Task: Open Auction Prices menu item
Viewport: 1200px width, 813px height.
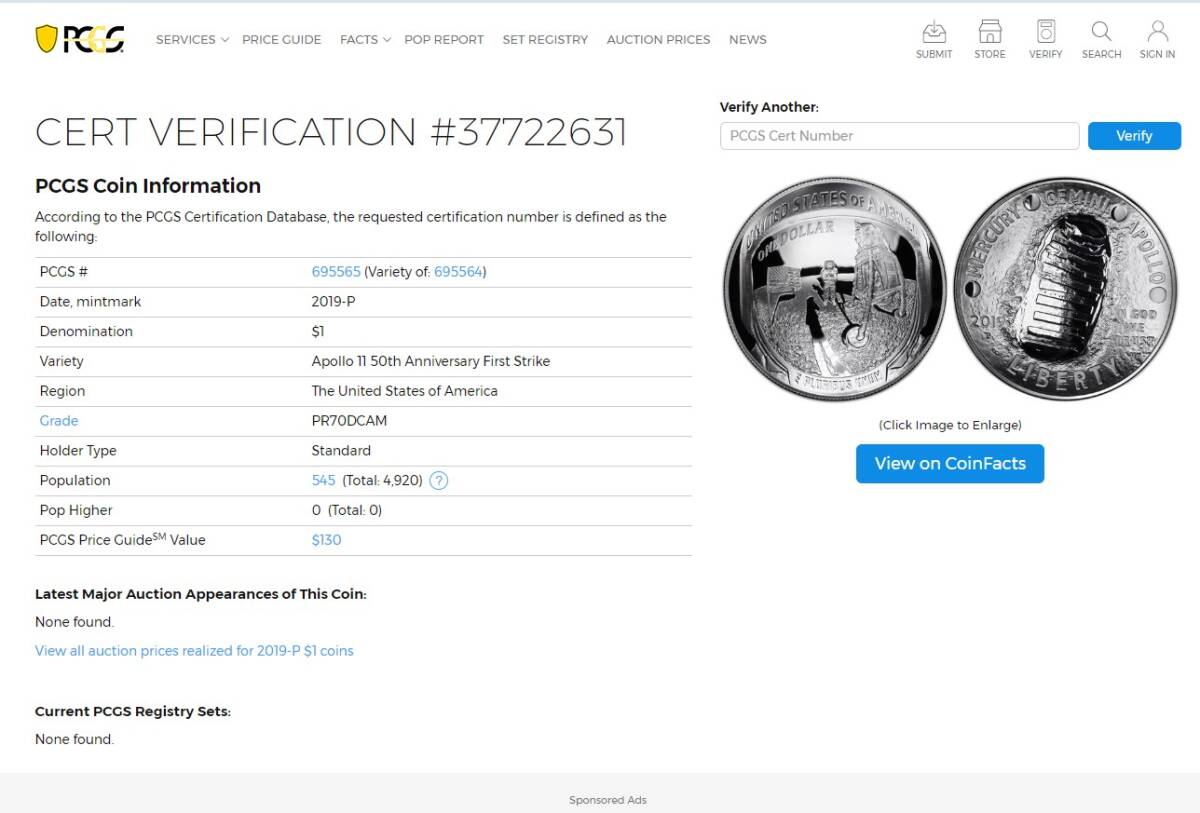Action: click(x=658, y=40)
